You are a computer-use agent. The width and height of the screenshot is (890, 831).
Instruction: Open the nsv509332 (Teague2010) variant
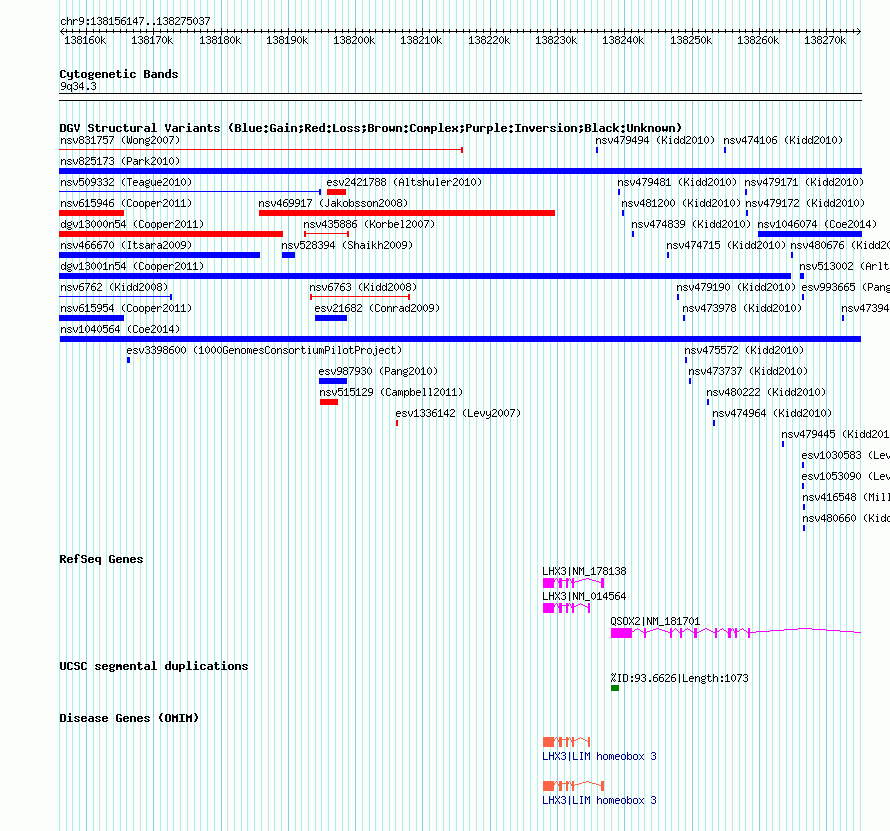(126, 182)
